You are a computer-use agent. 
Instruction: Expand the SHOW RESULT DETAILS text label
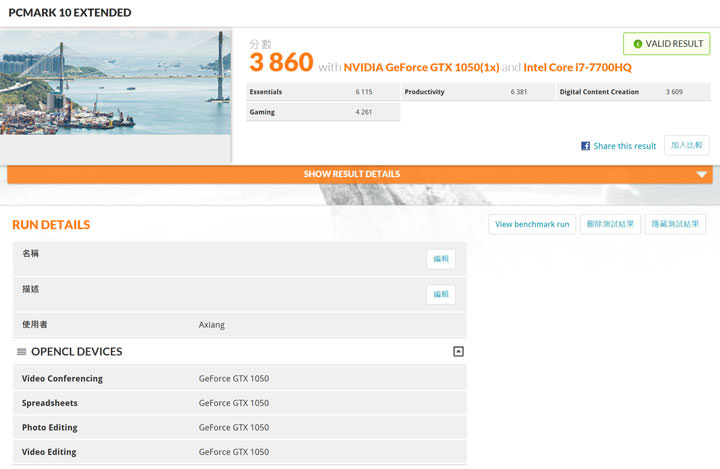(x=351, y=174)
